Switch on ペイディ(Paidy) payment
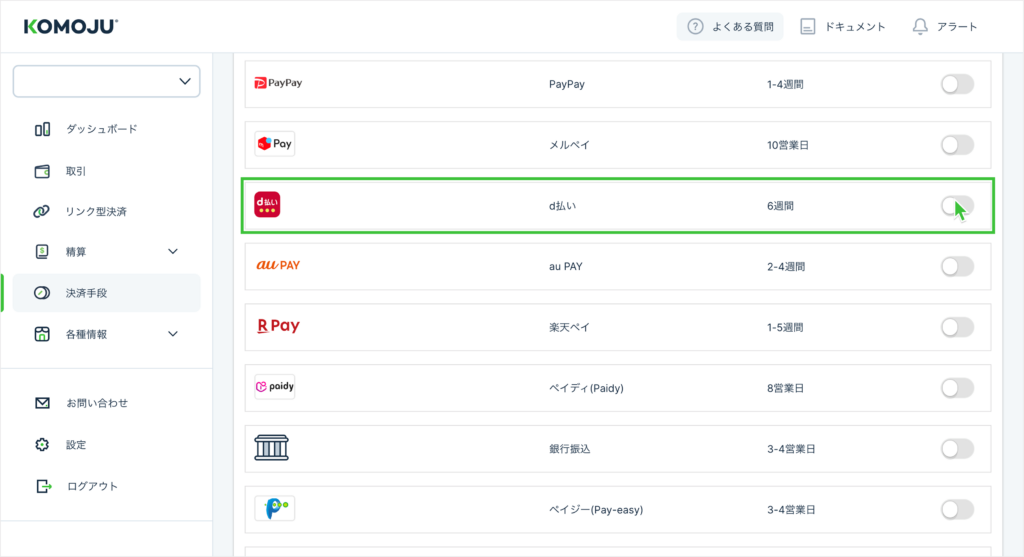 pos(957,387)
